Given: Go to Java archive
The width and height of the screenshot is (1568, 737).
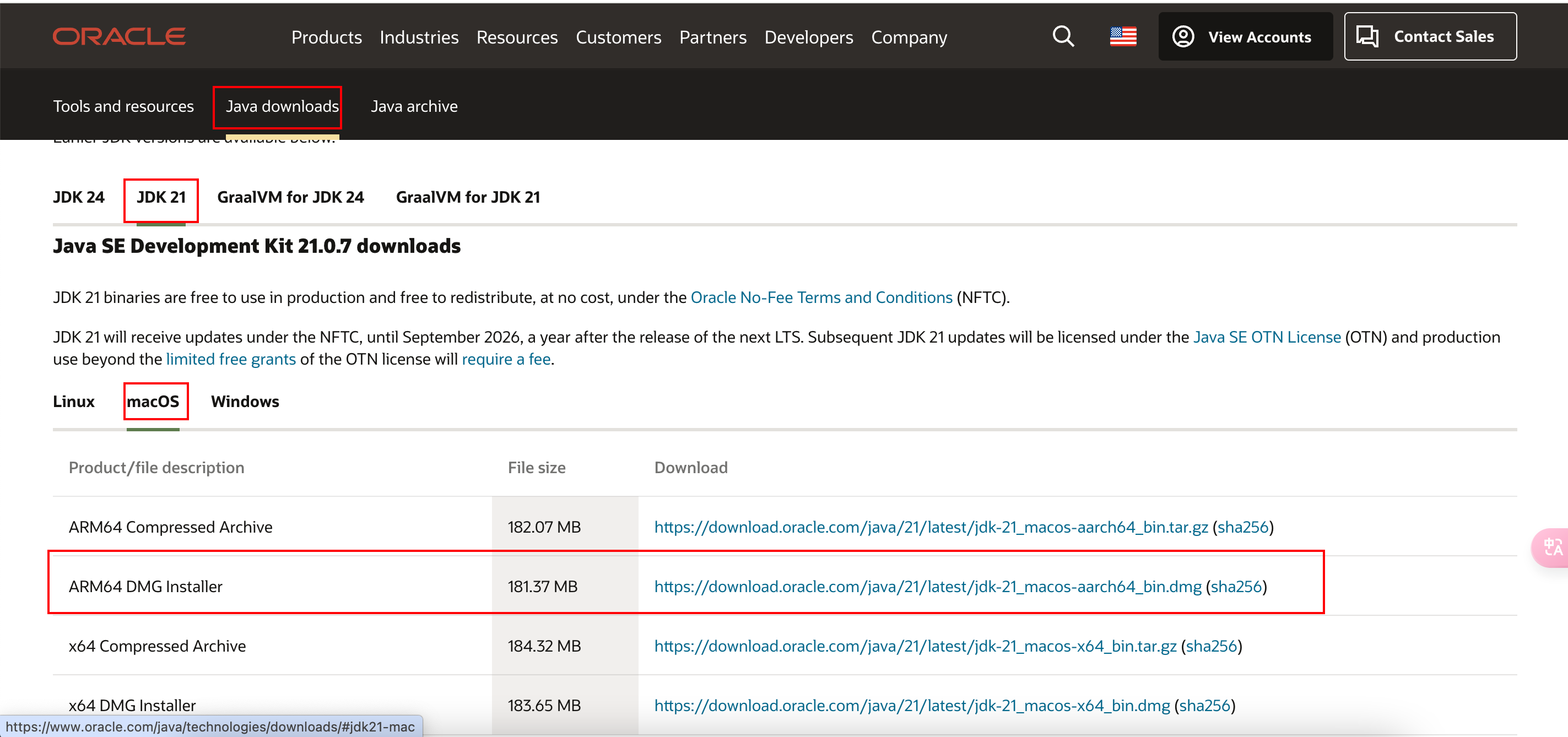Looking at the screenshot, I should tap(414, 106).
